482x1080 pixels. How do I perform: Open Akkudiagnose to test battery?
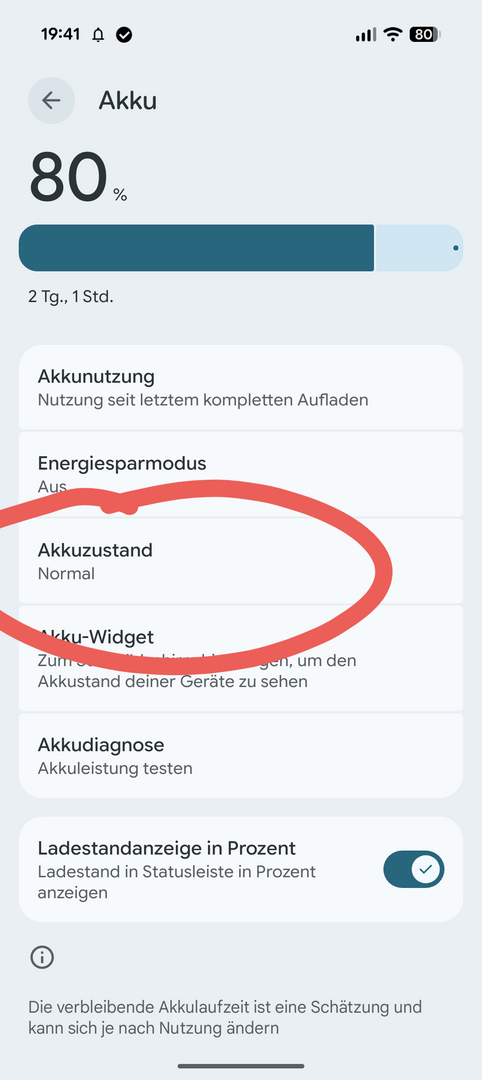point(241,756)
